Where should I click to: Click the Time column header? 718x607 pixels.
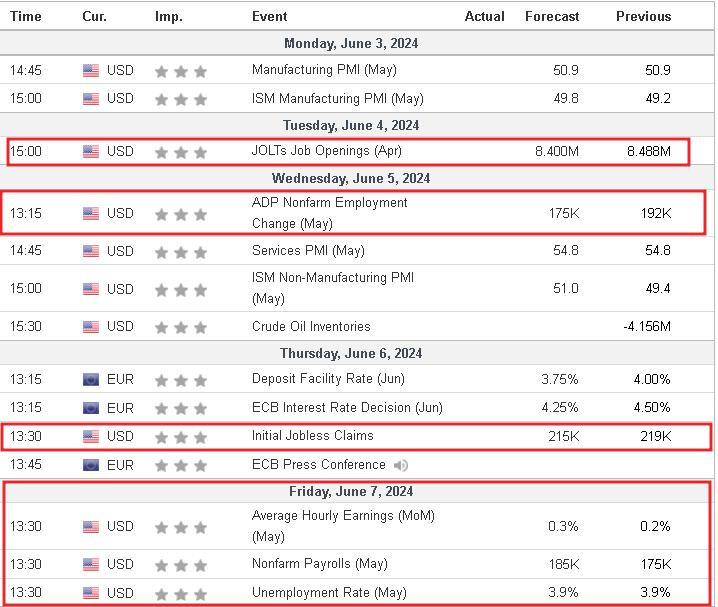[26, 16]
